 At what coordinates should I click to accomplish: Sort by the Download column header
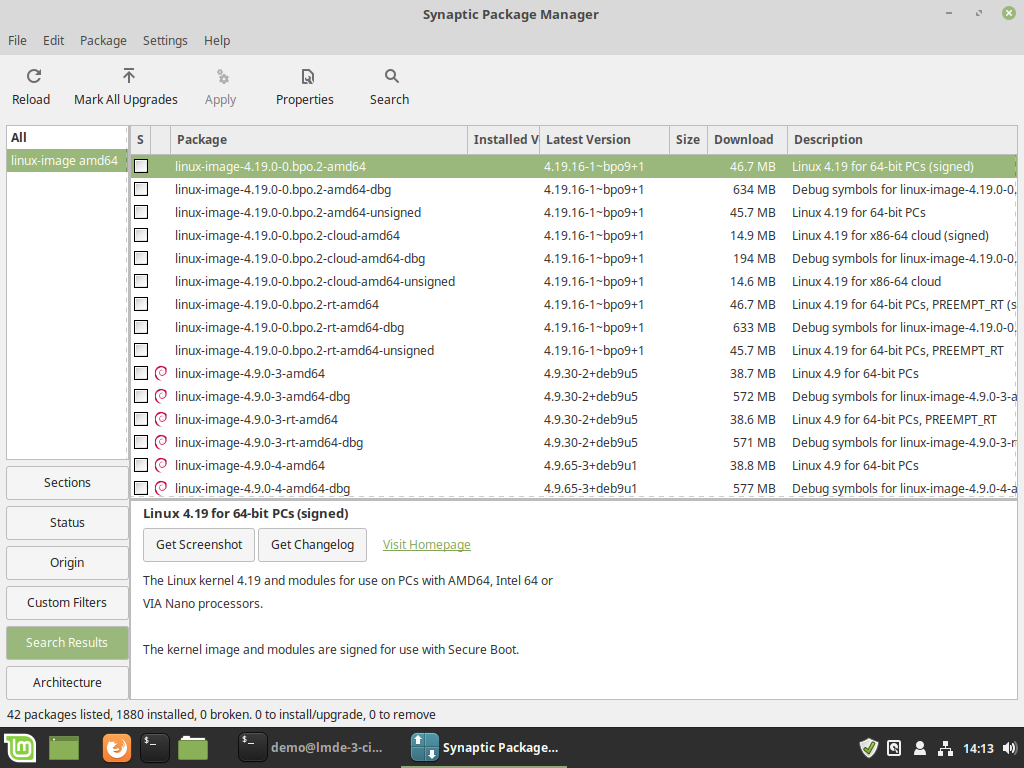[747, 140]
